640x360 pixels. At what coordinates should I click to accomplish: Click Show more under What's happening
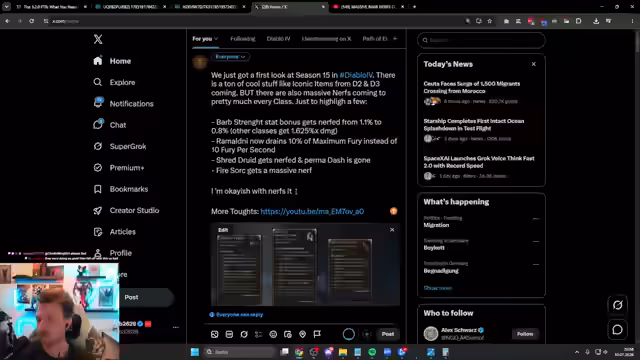pyautogui.click(x=438, y=288)
